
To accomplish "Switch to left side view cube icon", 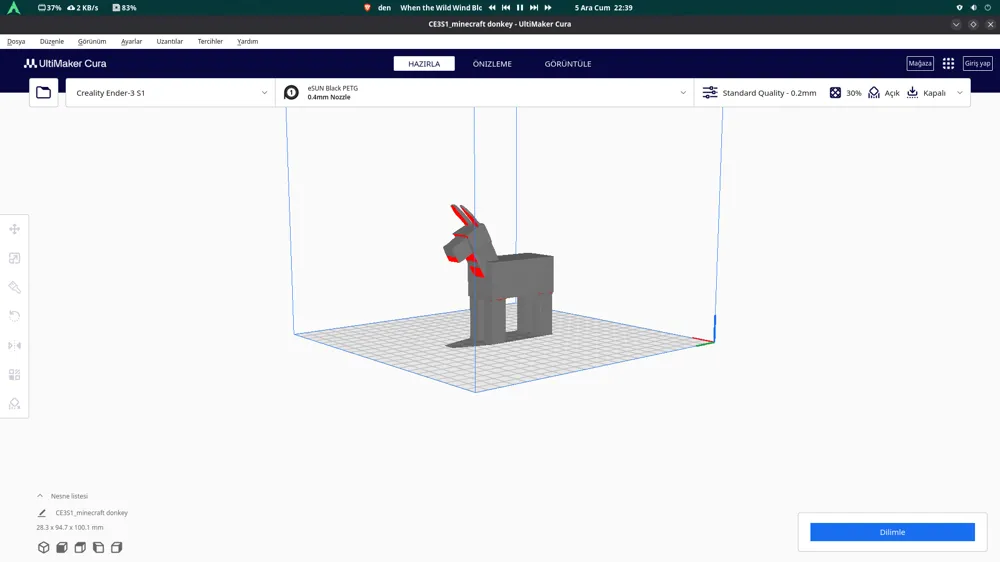I will (98, 547).
